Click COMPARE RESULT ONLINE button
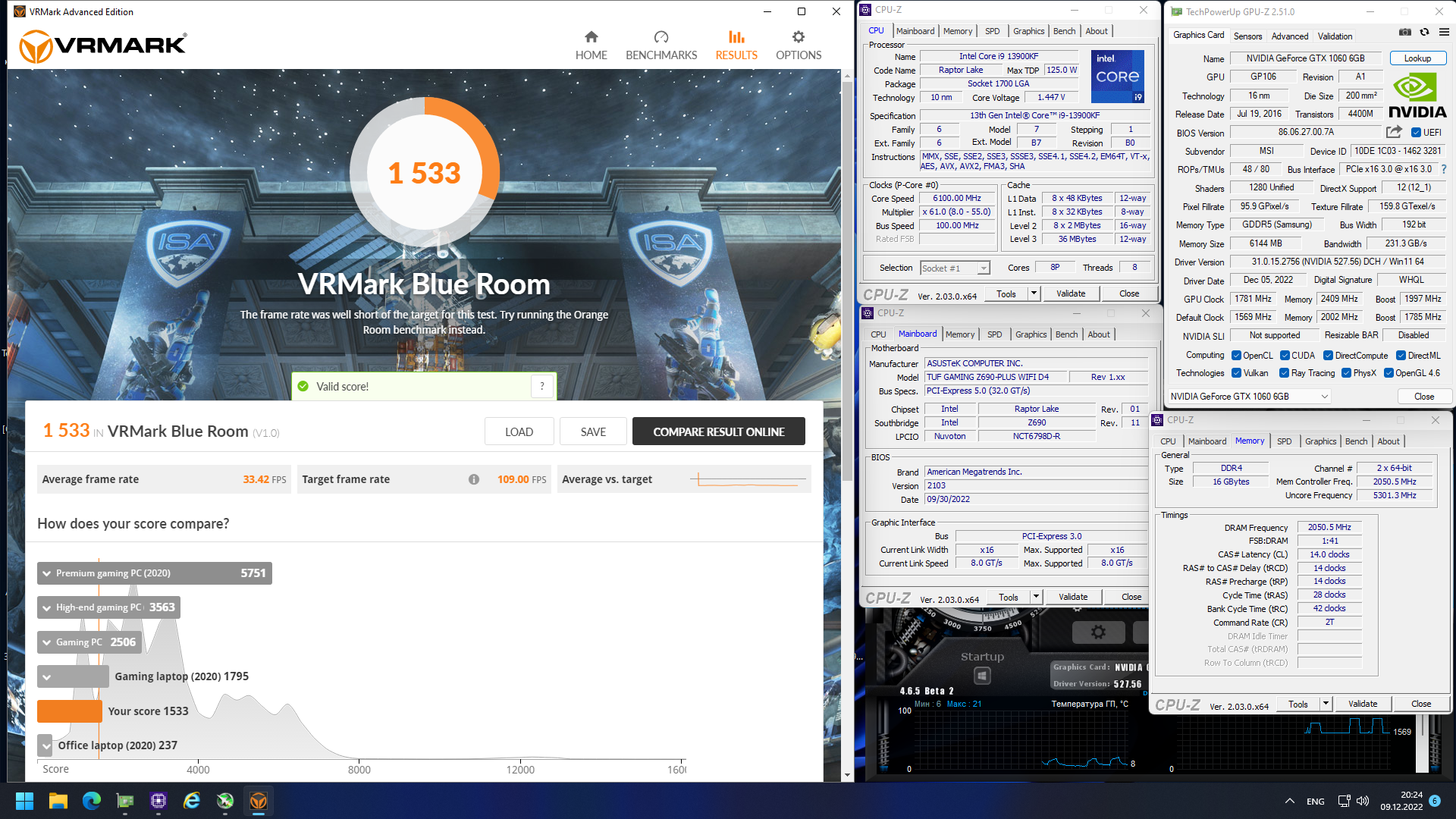1456x819 pixels. [x=718, y=431]
